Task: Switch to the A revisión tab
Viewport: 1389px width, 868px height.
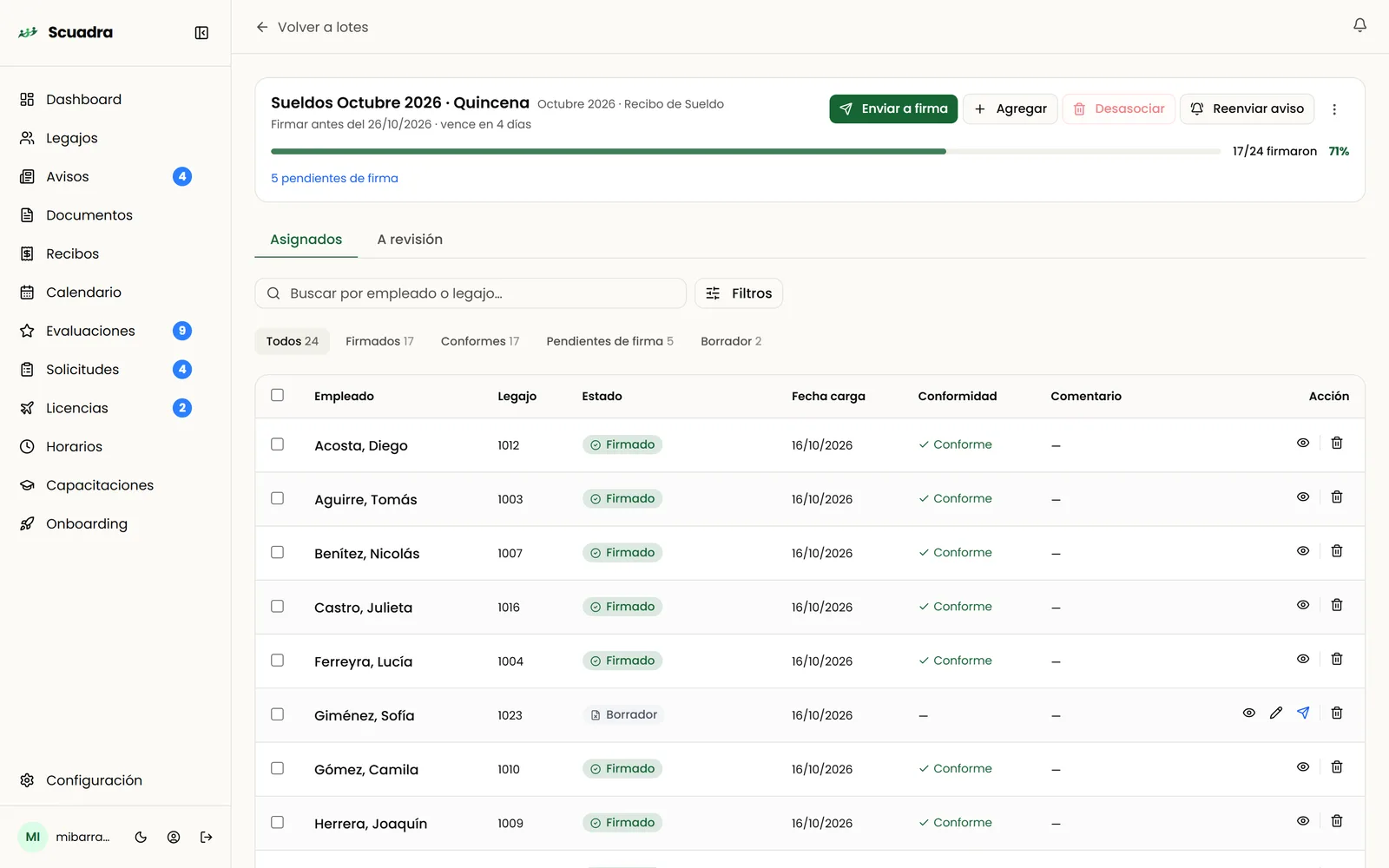Action: pos(410,240)
